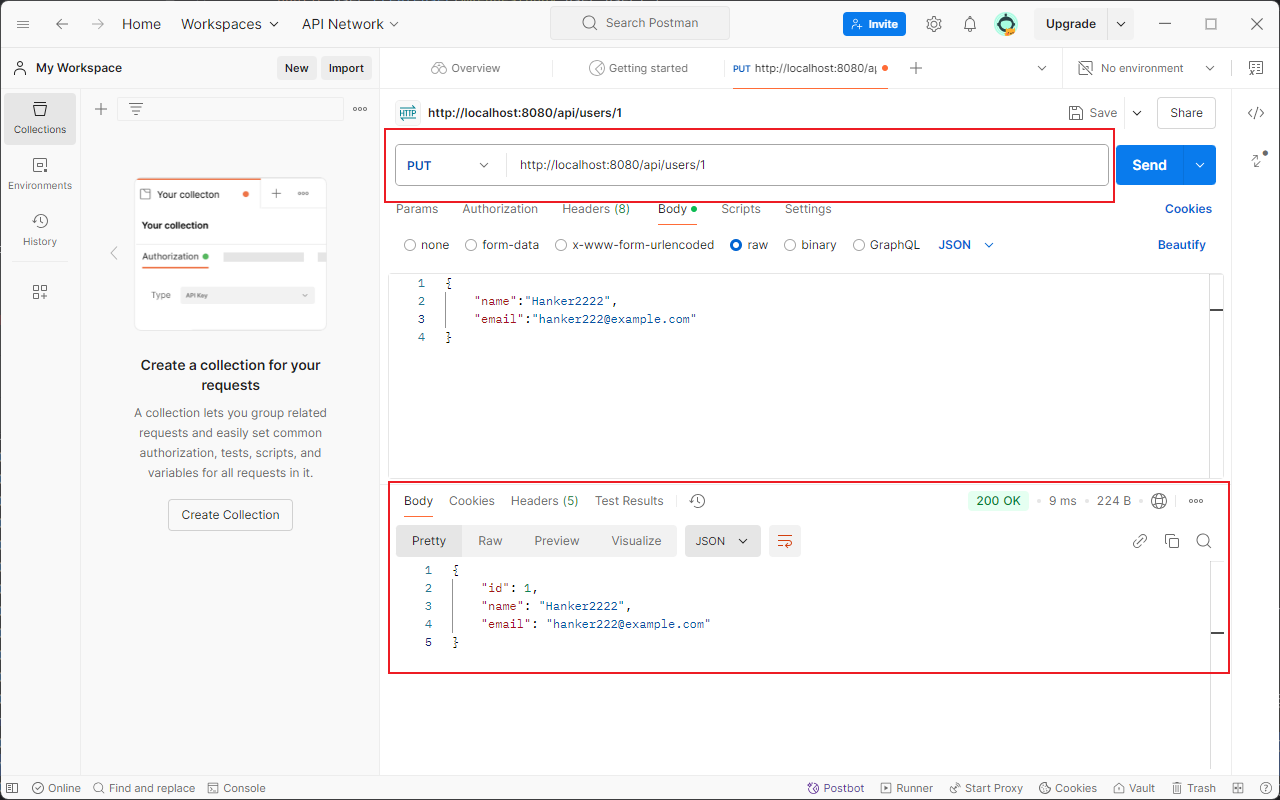Screen dimensions: 1280x800
Task: Copy response body to clipboard
Action: coord(1172,541)
